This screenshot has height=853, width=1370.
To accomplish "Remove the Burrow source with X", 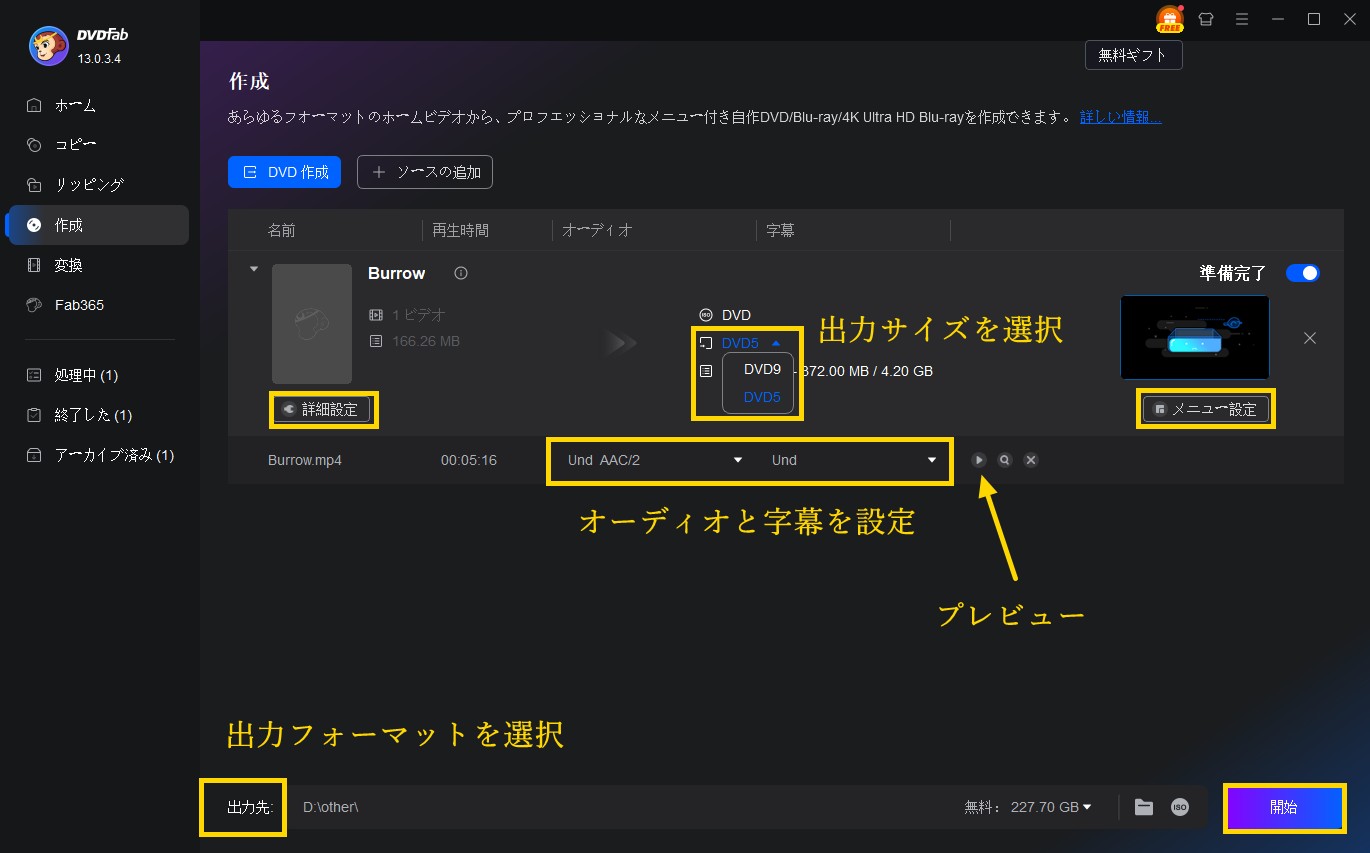I will pos(1310,338).
